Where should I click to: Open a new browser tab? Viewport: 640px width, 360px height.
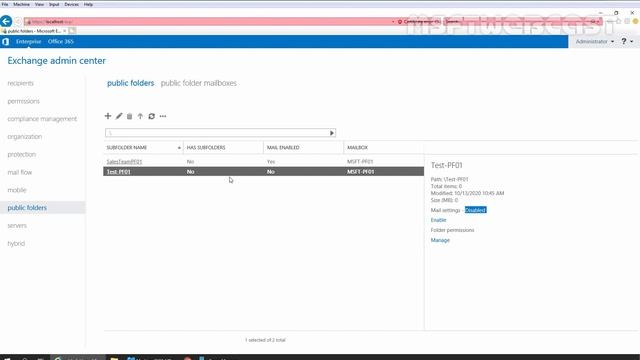[72, 31]
